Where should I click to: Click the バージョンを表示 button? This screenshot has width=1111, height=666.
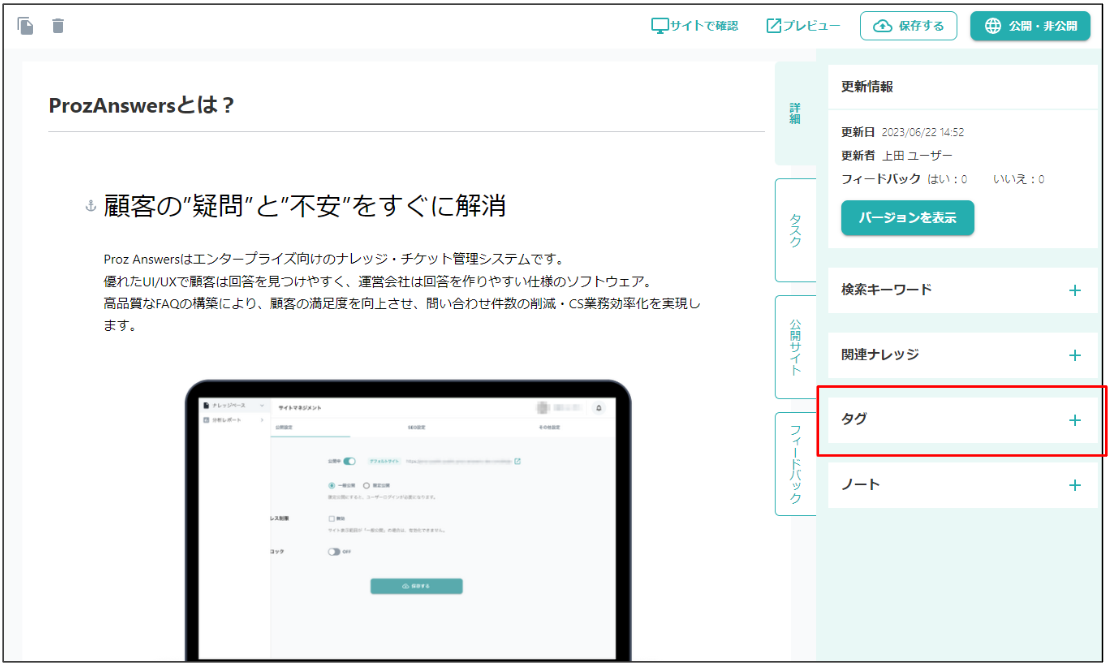908,218
